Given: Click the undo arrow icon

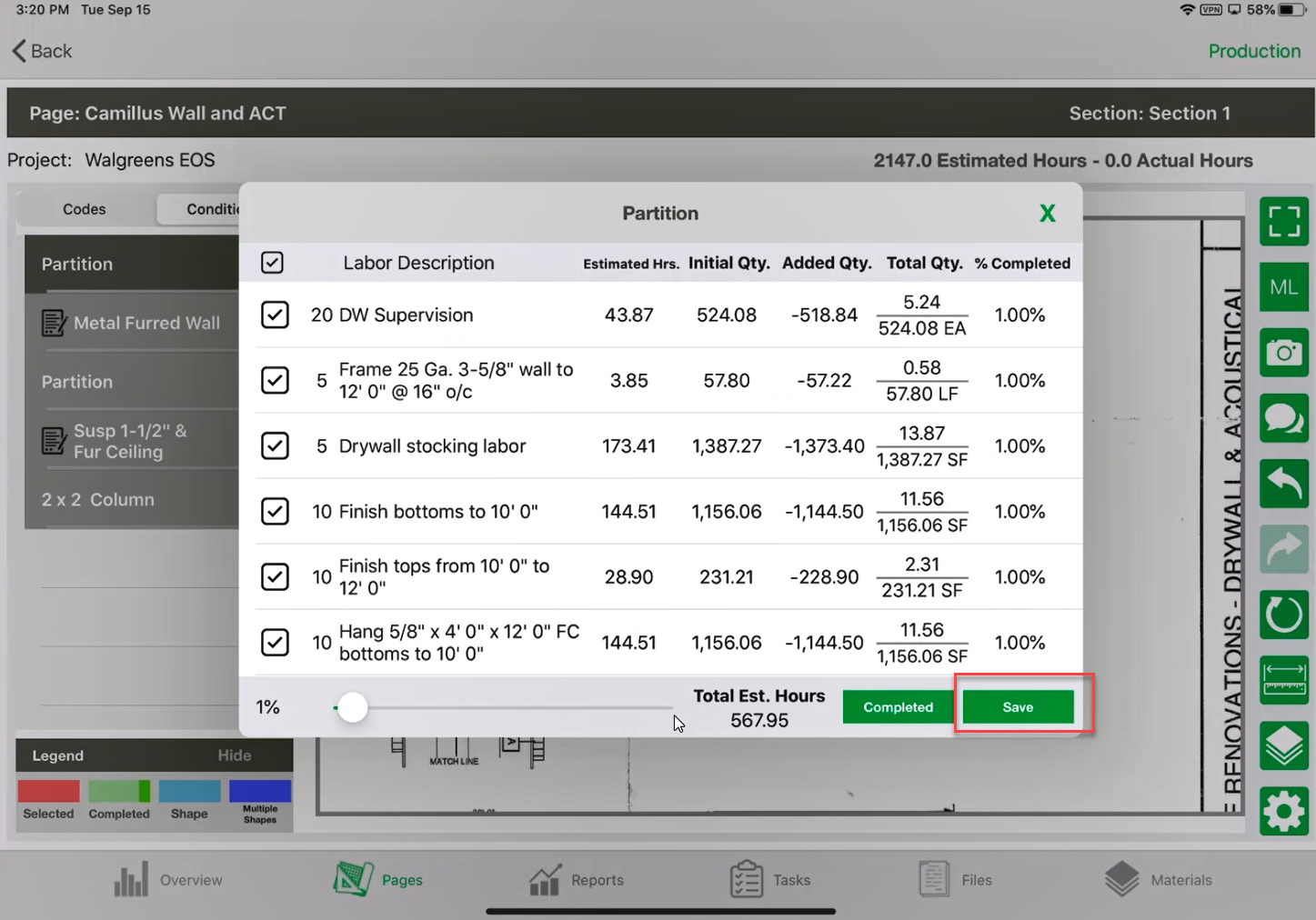Looking at the screenshot, I should (1283, 484).
